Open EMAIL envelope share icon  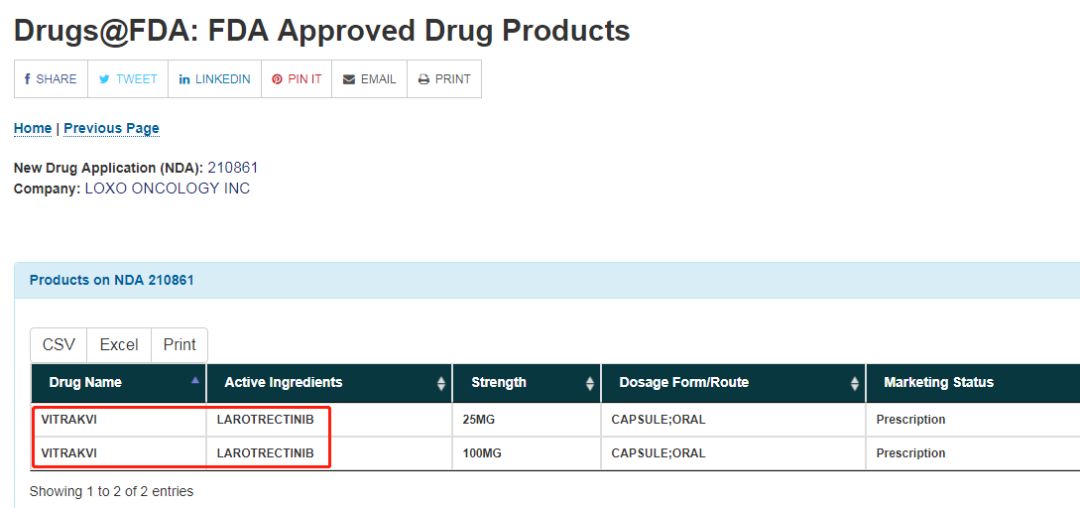tap(349, 79)
